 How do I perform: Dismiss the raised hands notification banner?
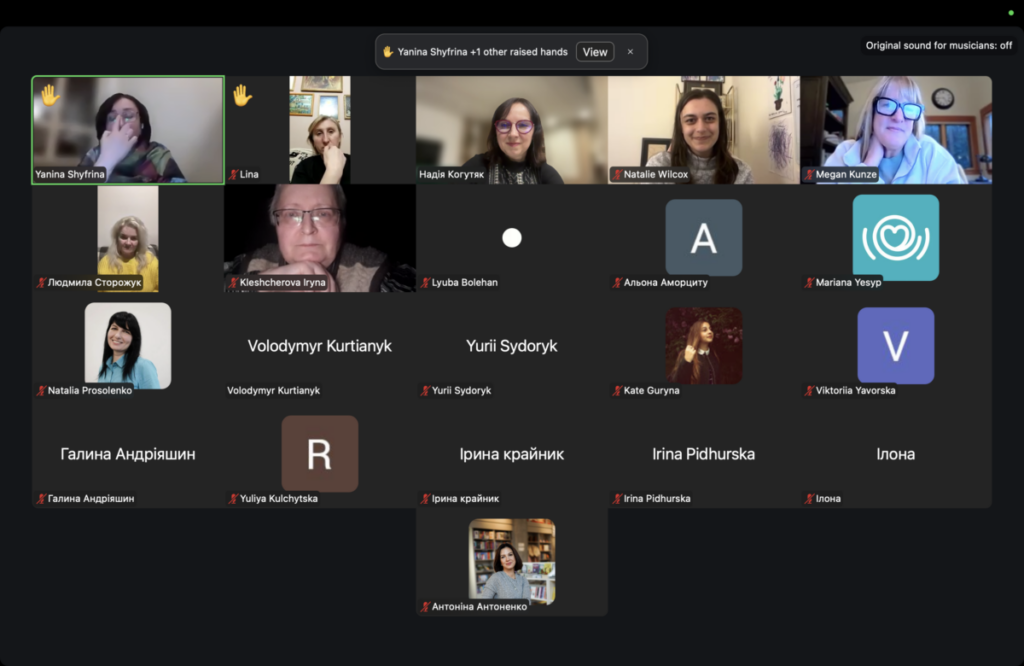tap(630, 52)
